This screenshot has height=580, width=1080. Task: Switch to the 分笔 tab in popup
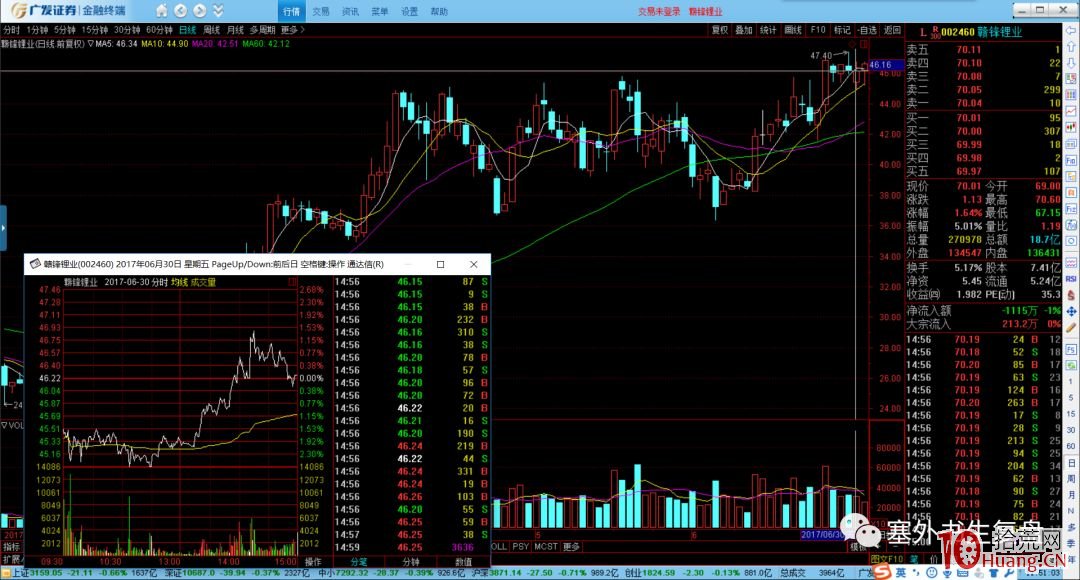click(x=359, y=561)
